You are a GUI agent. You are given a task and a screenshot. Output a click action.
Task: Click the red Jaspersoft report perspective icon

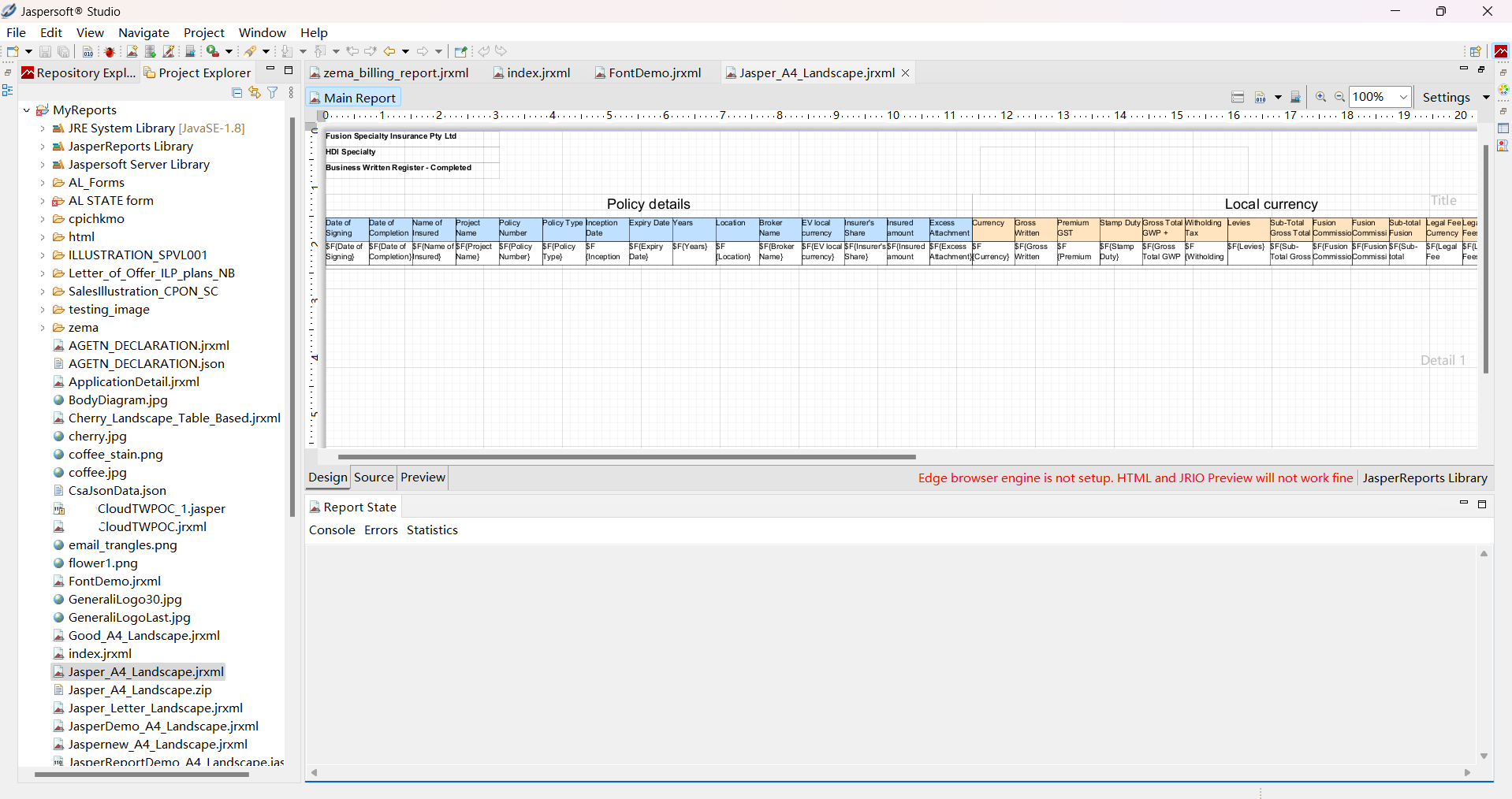point(1501,51)
